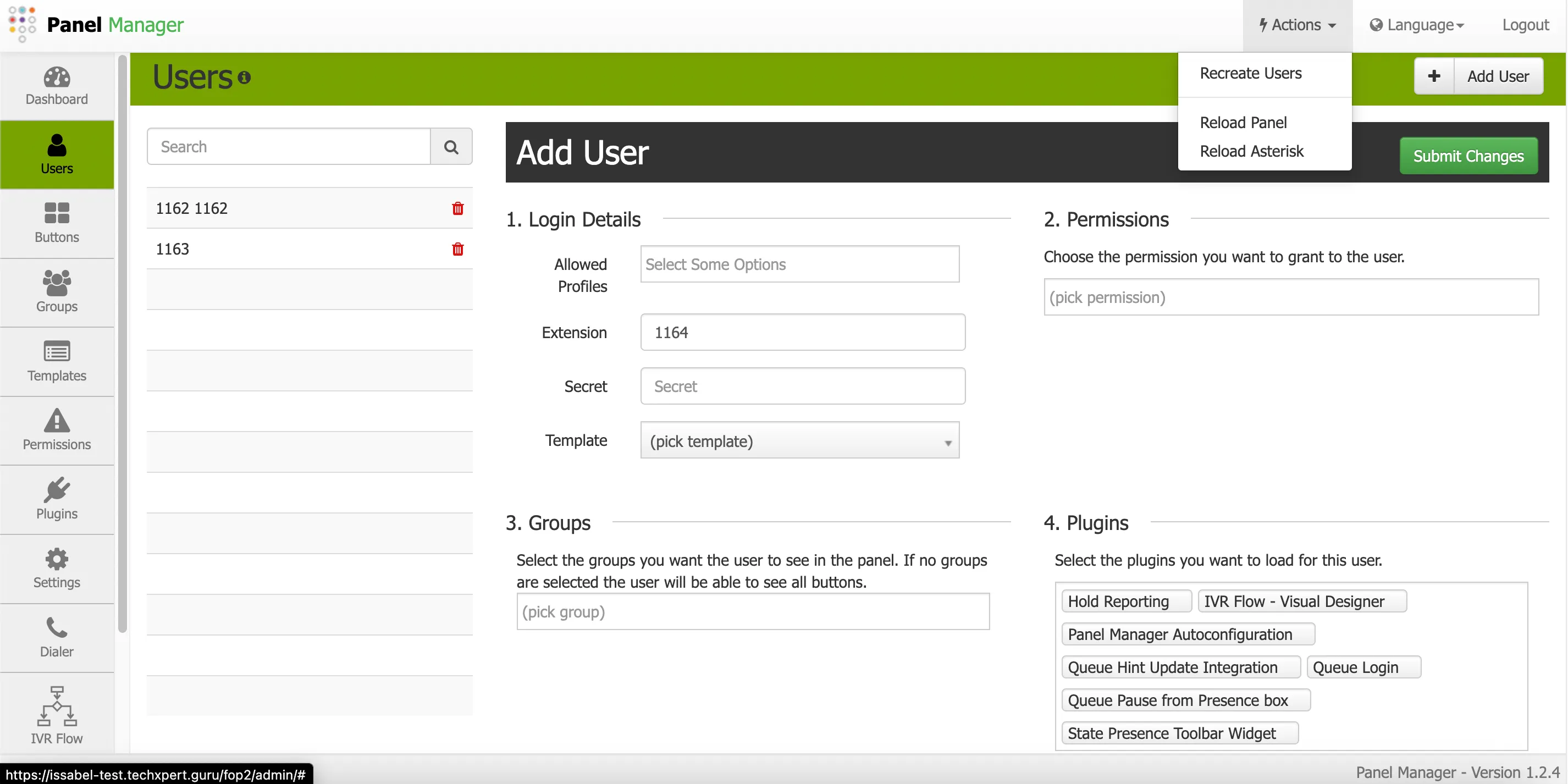Open the Language dropdown
1568x784 pixels.
tap(1417, 25)
